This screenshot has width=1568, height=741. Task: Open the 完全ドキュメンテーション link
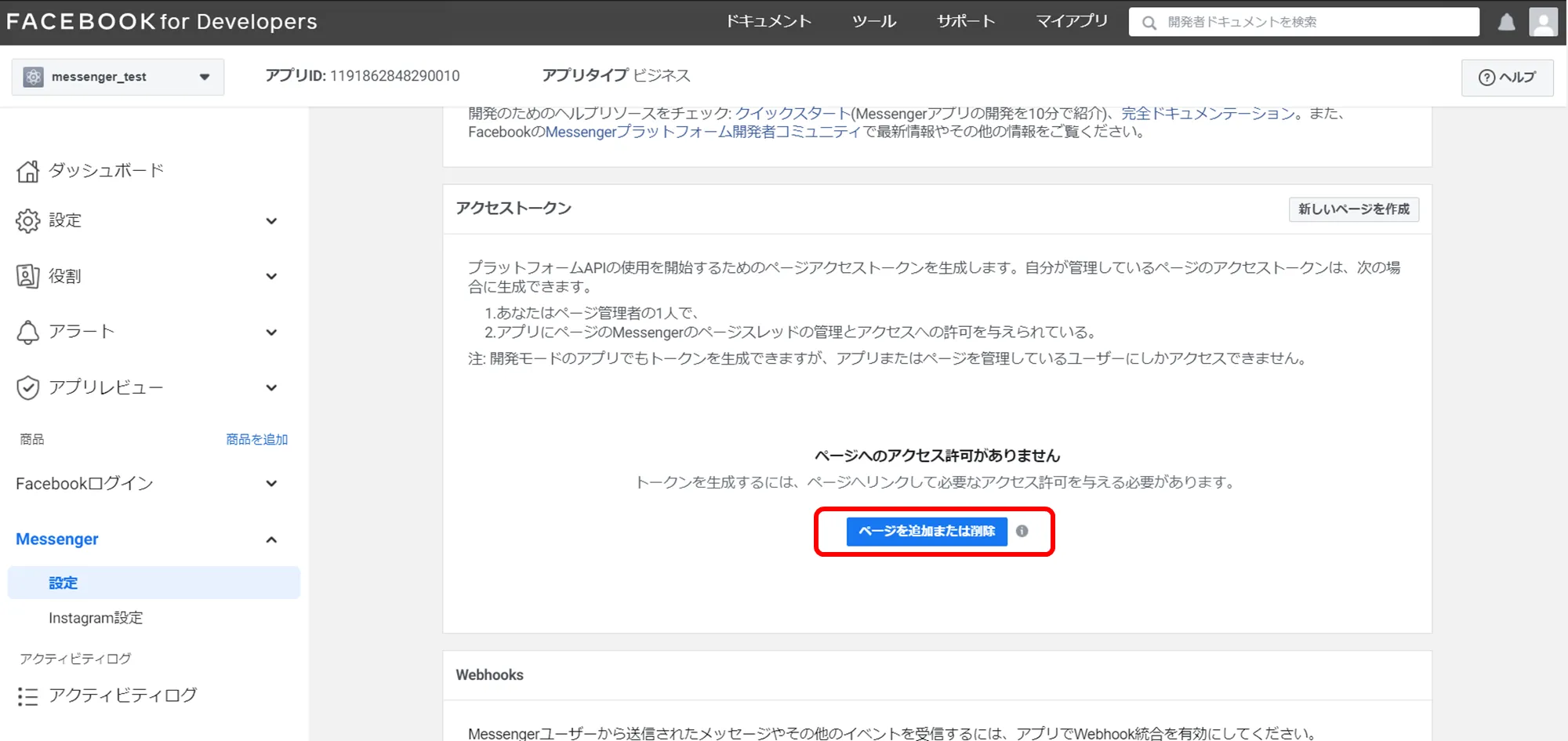tap(1207, 113)
